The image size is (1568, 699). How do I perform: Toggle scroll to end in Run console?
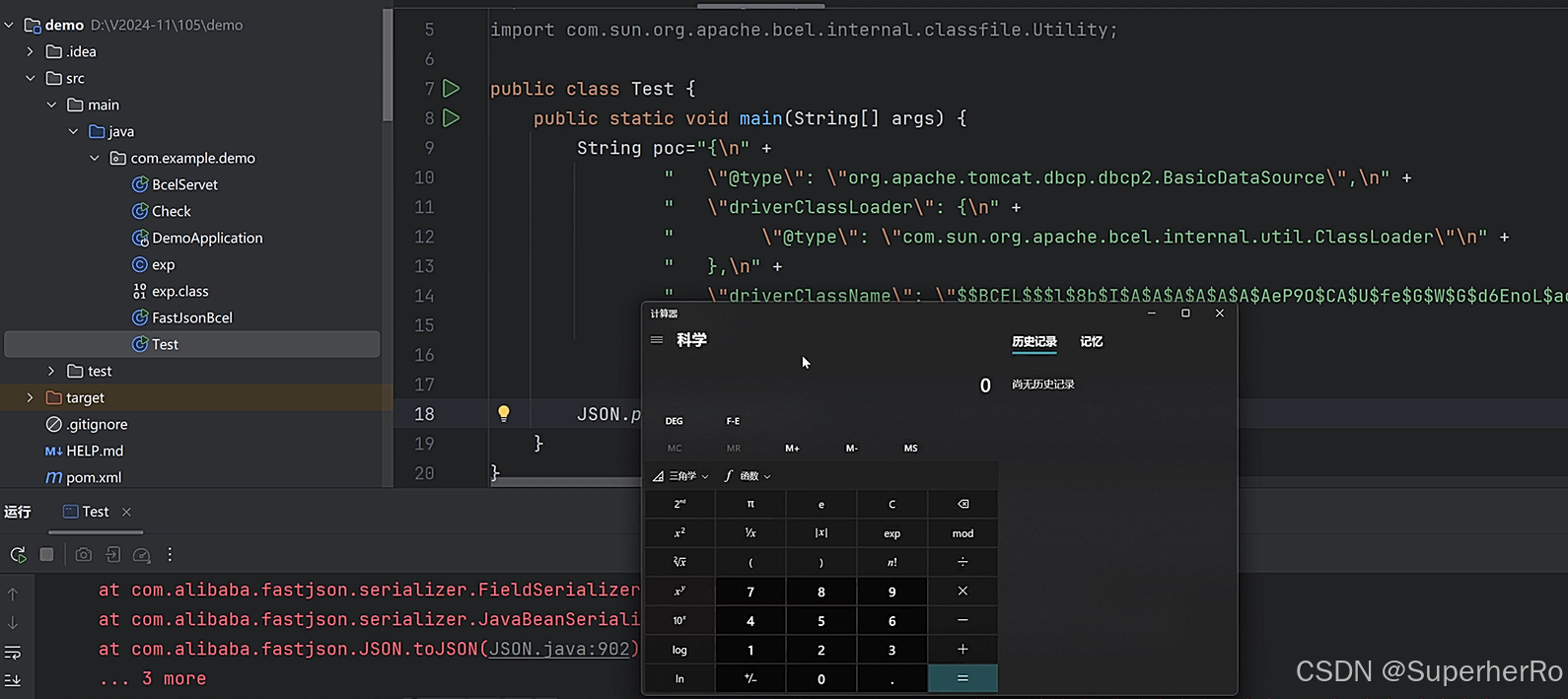13,680
